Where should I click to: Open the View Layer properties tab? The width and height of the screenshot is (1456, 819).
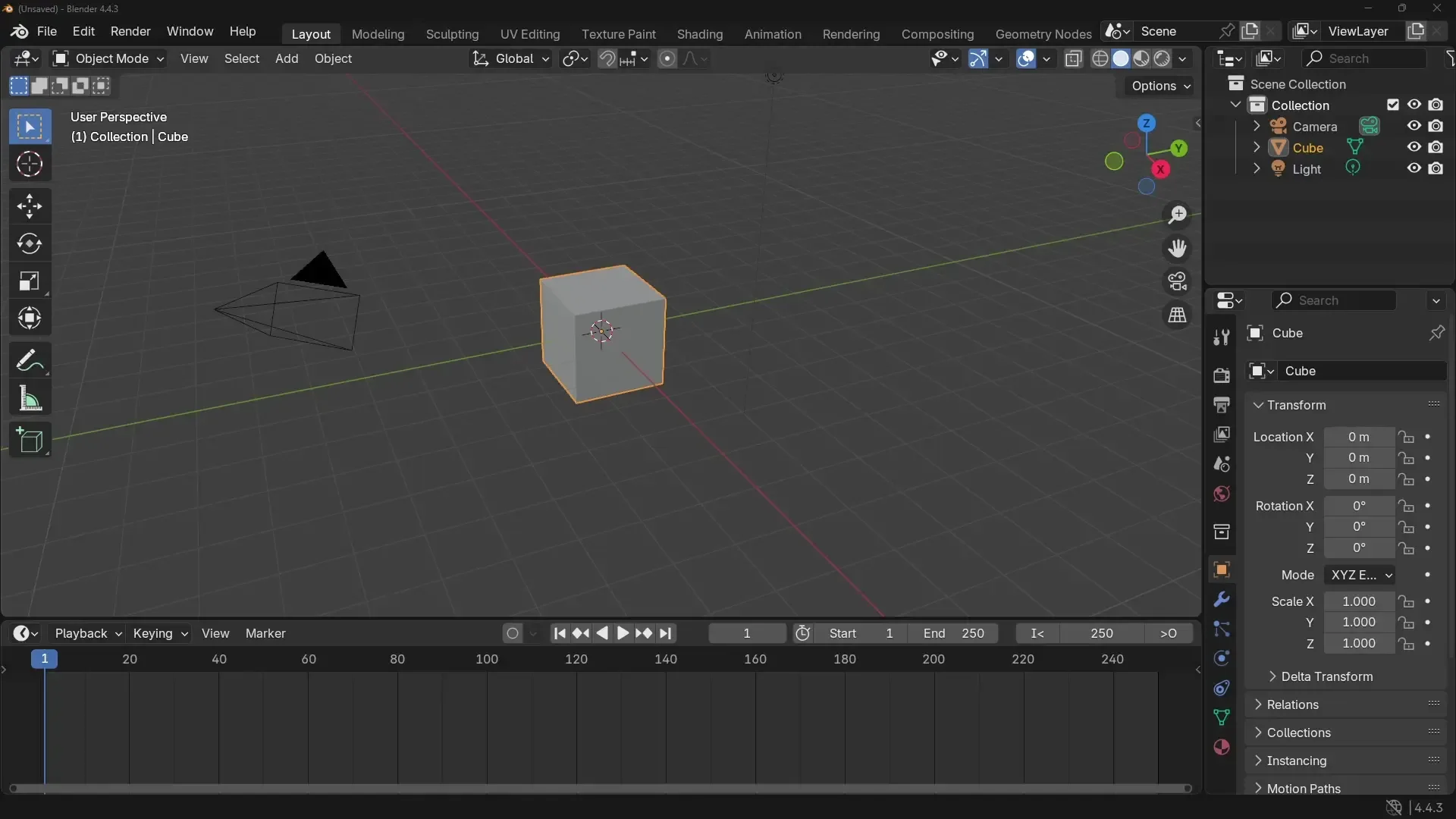coord(1221,435)
